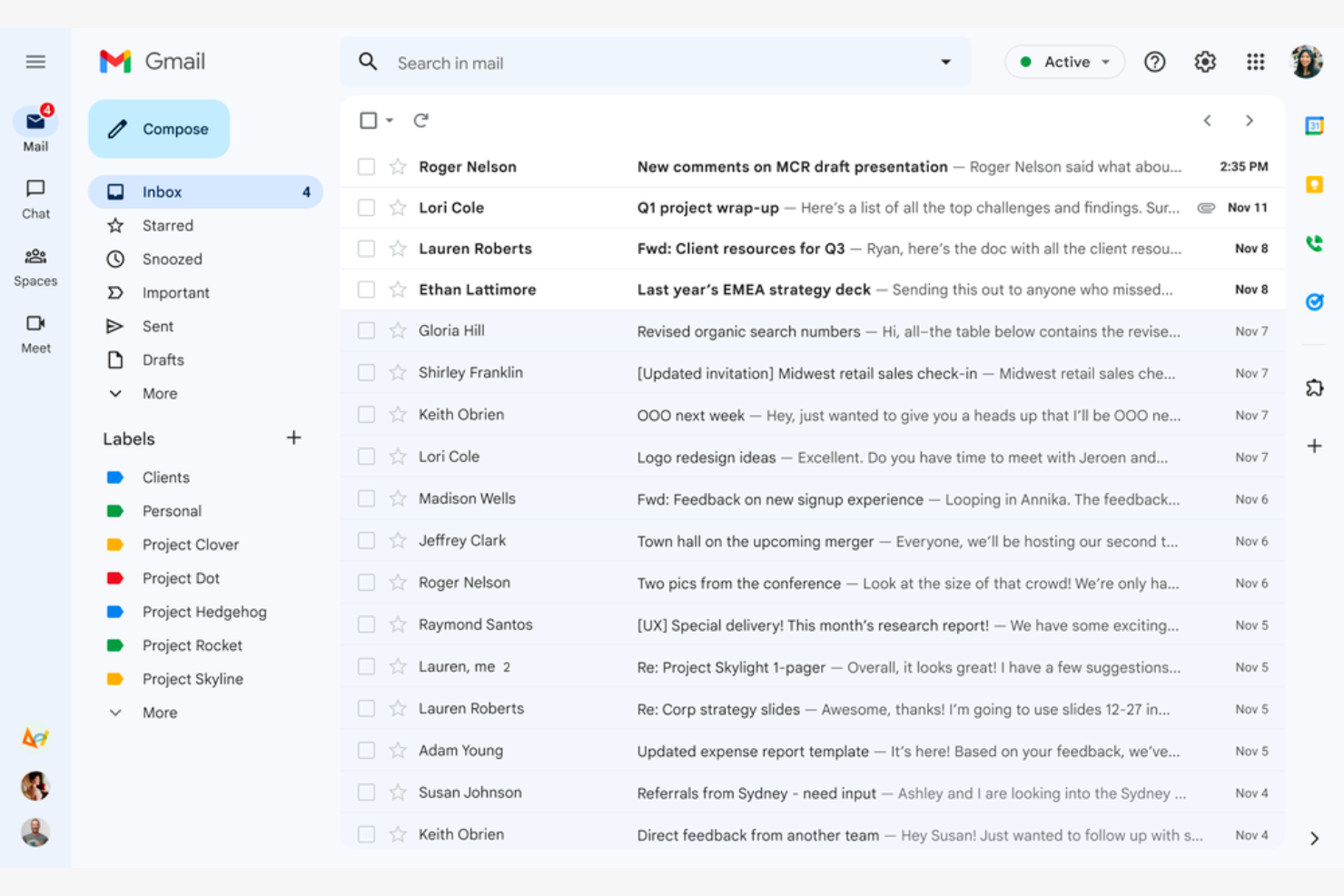Open Google Calendar side panel
1344x896 pixels.
[1314, 124]
